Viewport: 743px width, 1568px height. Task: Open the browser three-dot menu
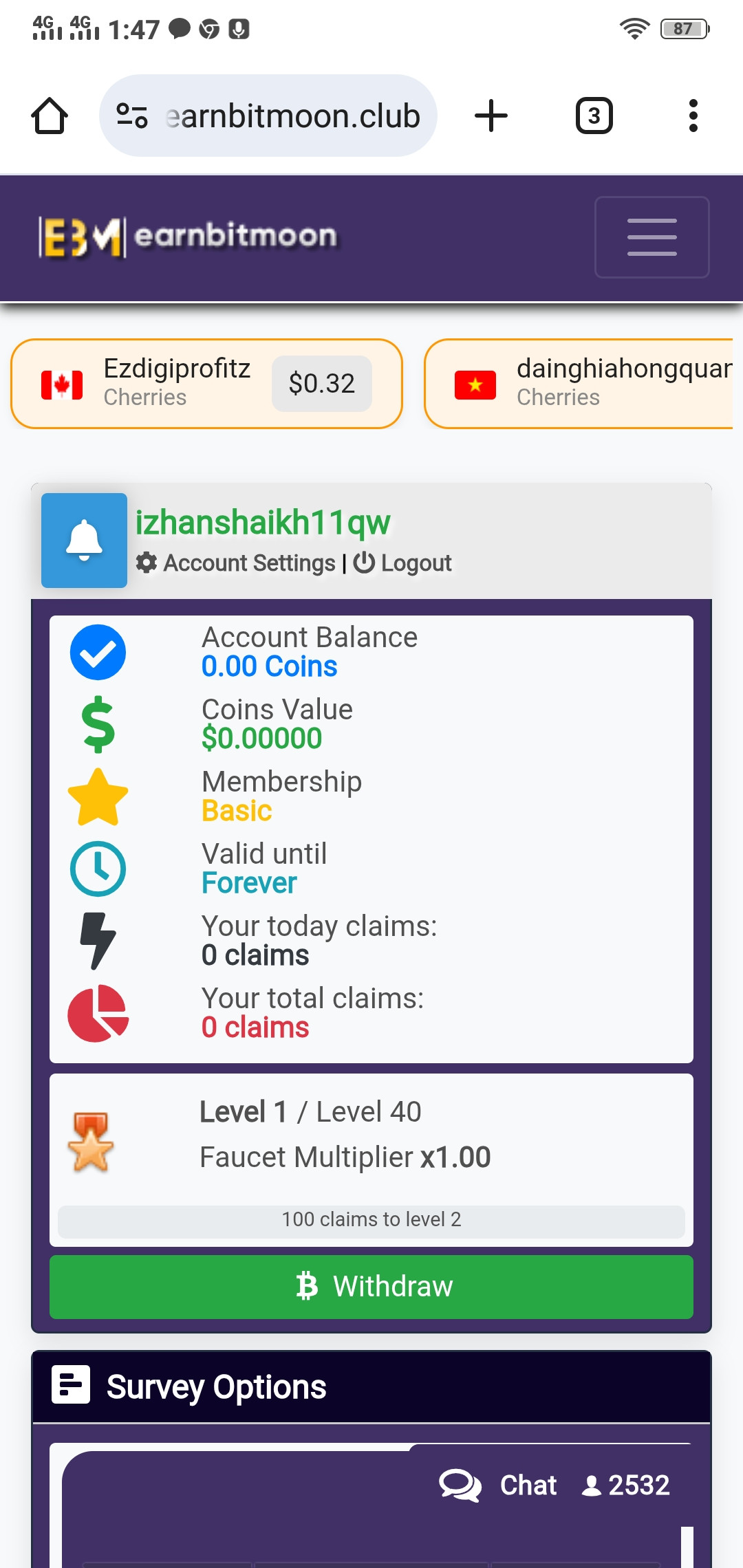[x=693, y=116]
